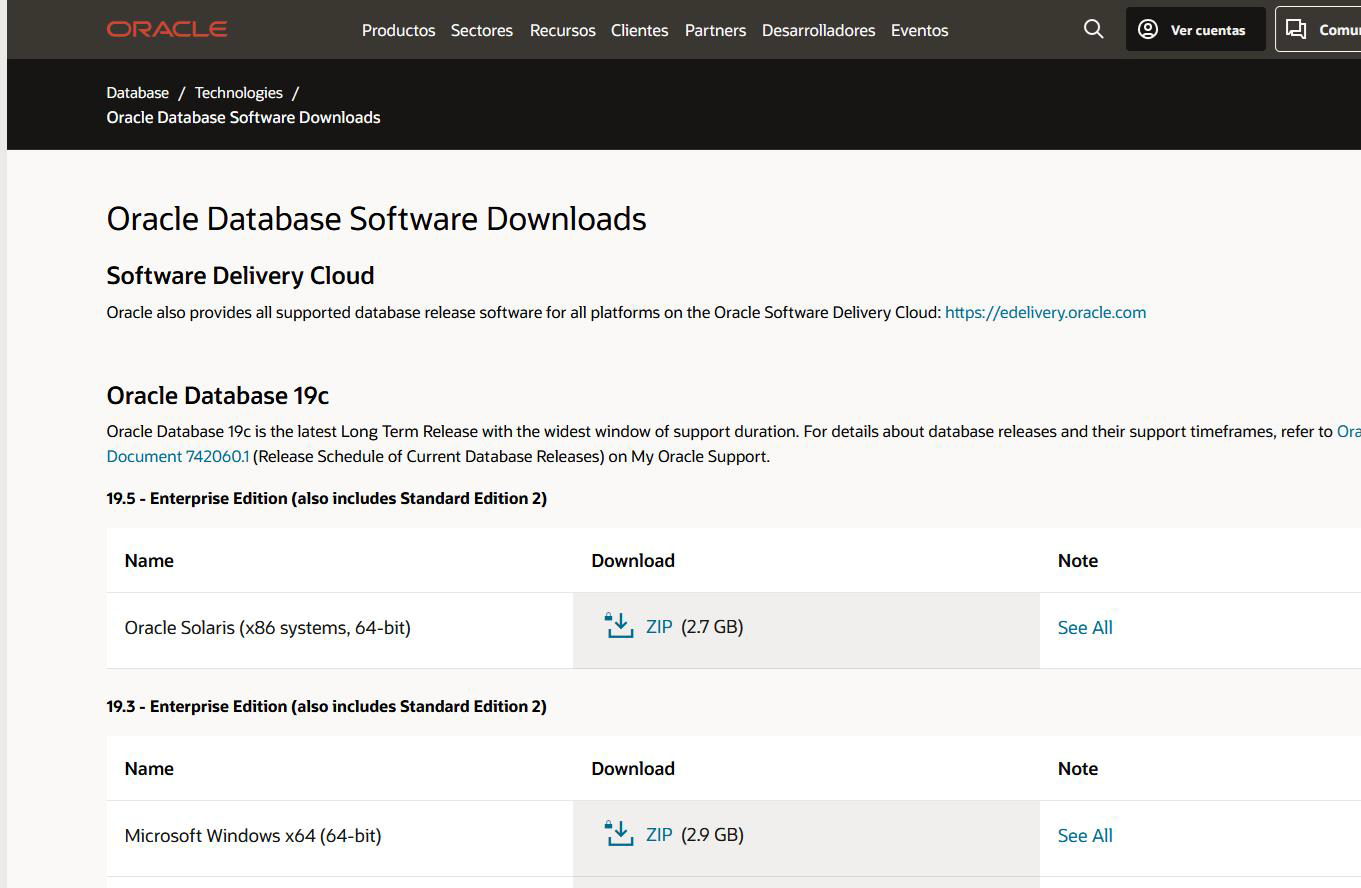Click the Ver cuentas button label
This screenshot has width=1361, height=888.
1208,30
